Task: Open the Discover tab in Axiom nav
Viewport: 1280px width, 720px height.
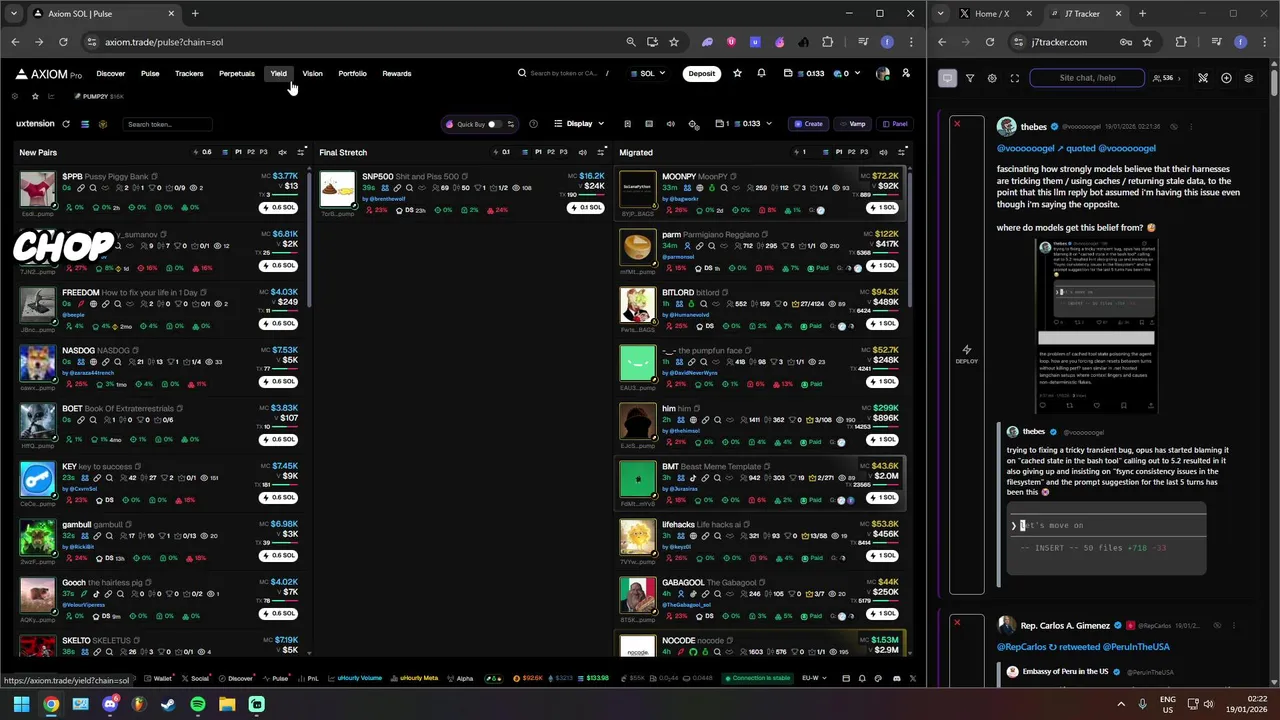Action: (x=111, y=73)
